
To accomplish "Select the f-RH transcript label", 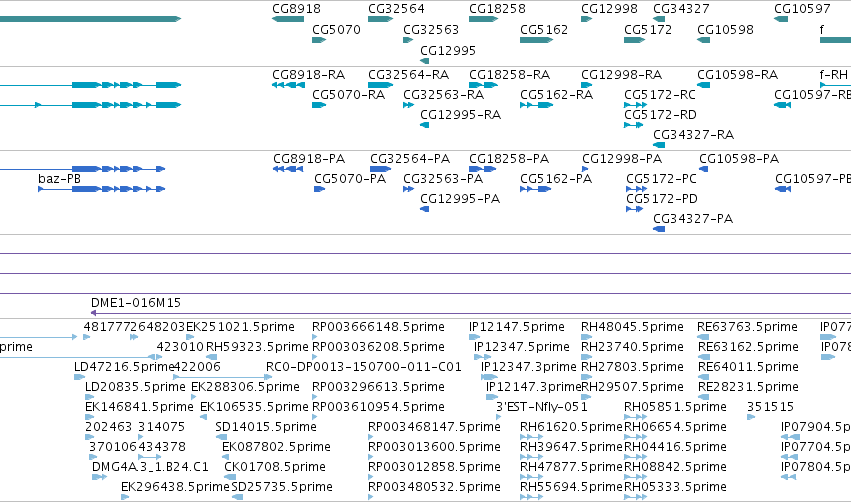I will pyautogui.click(x=834, y=74).
